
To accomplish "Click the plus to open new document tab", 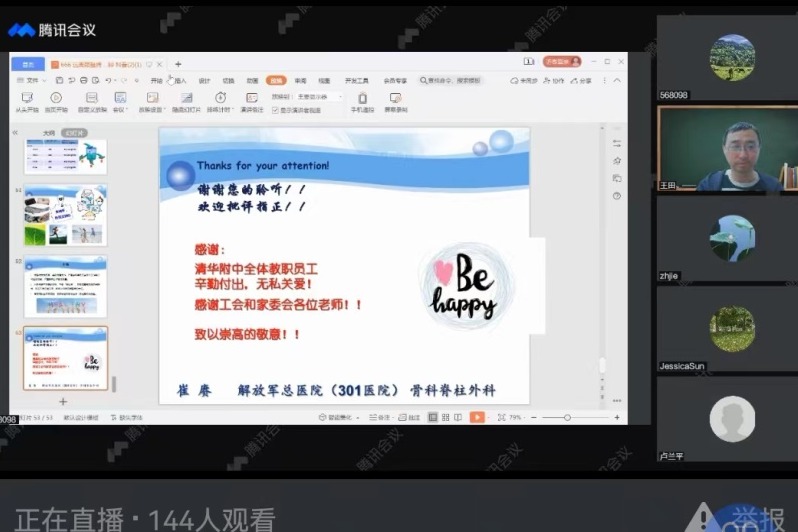I will coord(178,64).
